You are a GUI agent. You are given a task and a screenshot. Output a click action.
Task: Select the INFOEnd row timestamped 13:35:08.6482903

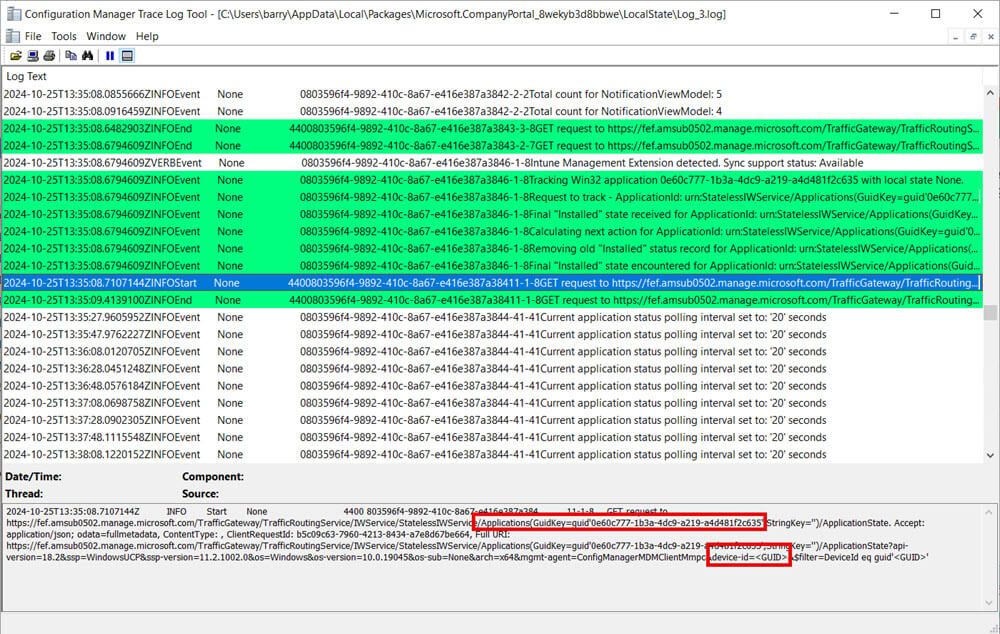[x=492, y=129]
